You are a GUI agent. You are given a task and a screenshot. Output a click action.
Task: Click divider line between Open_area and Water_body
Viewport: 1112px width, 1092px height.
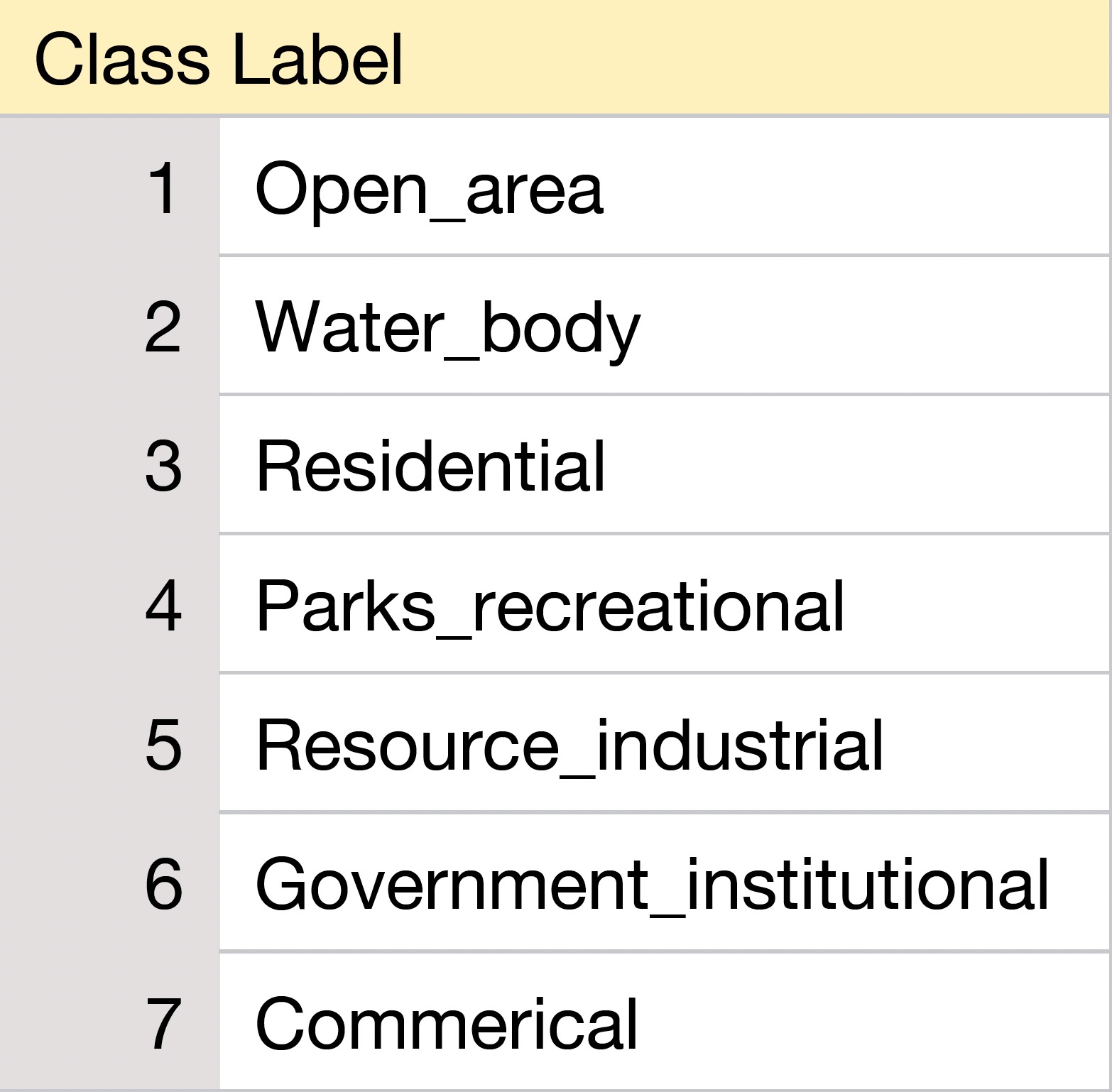pyautogui.click(x=664, y=255)
